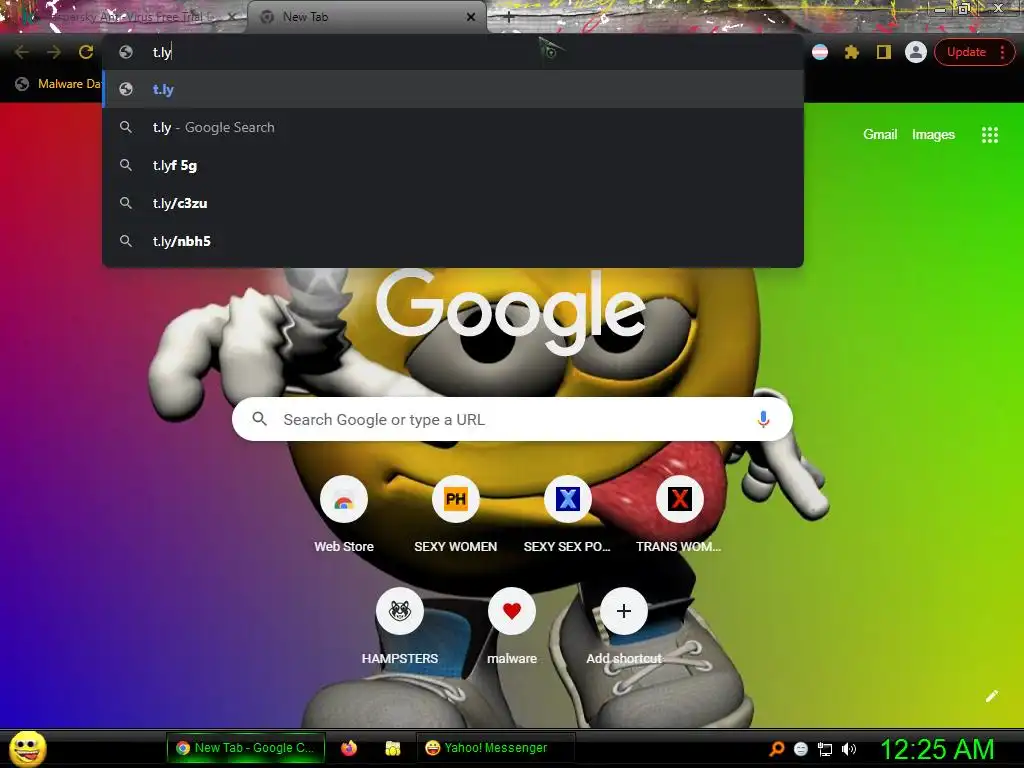This screenshot has width=1024, height=768.
Task: Open the Google apps grid
Action: (989, 135)
